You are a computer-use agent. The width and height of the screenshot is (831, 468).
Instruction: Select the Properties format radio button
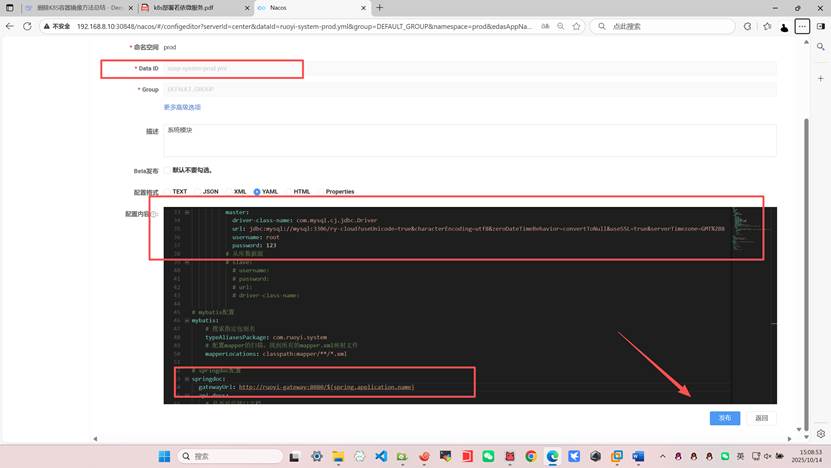point(321,192)
